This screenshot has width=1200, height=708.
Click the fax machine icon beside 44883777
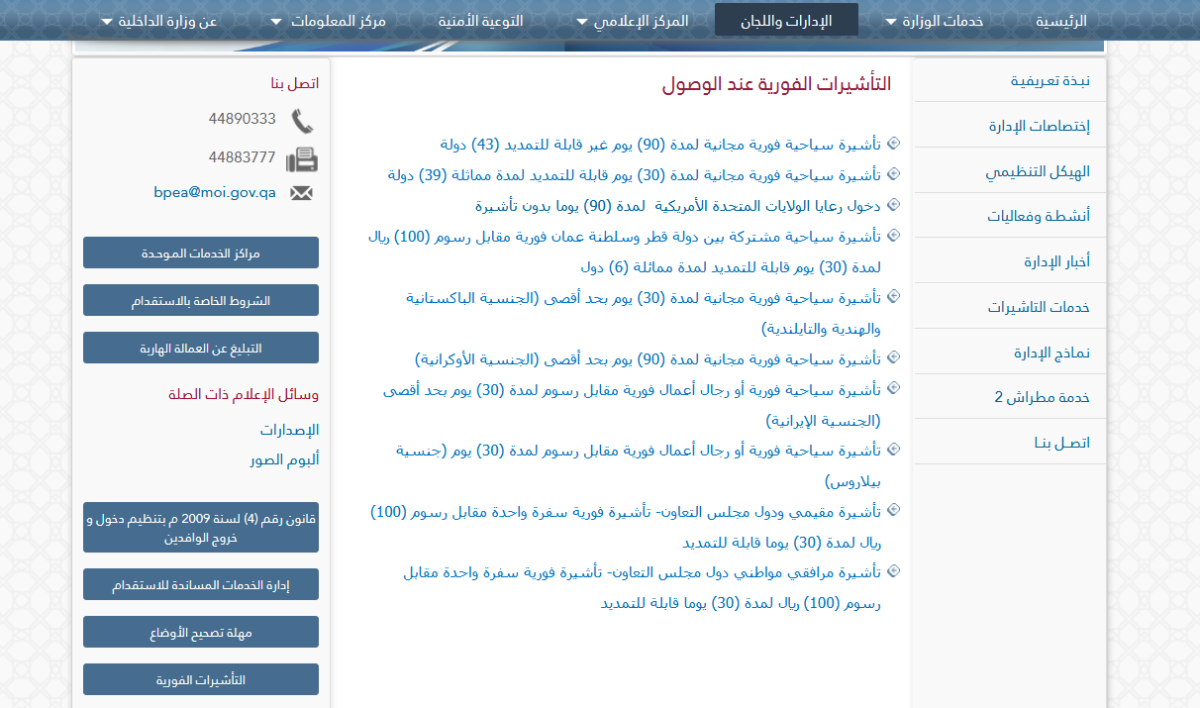302,159
